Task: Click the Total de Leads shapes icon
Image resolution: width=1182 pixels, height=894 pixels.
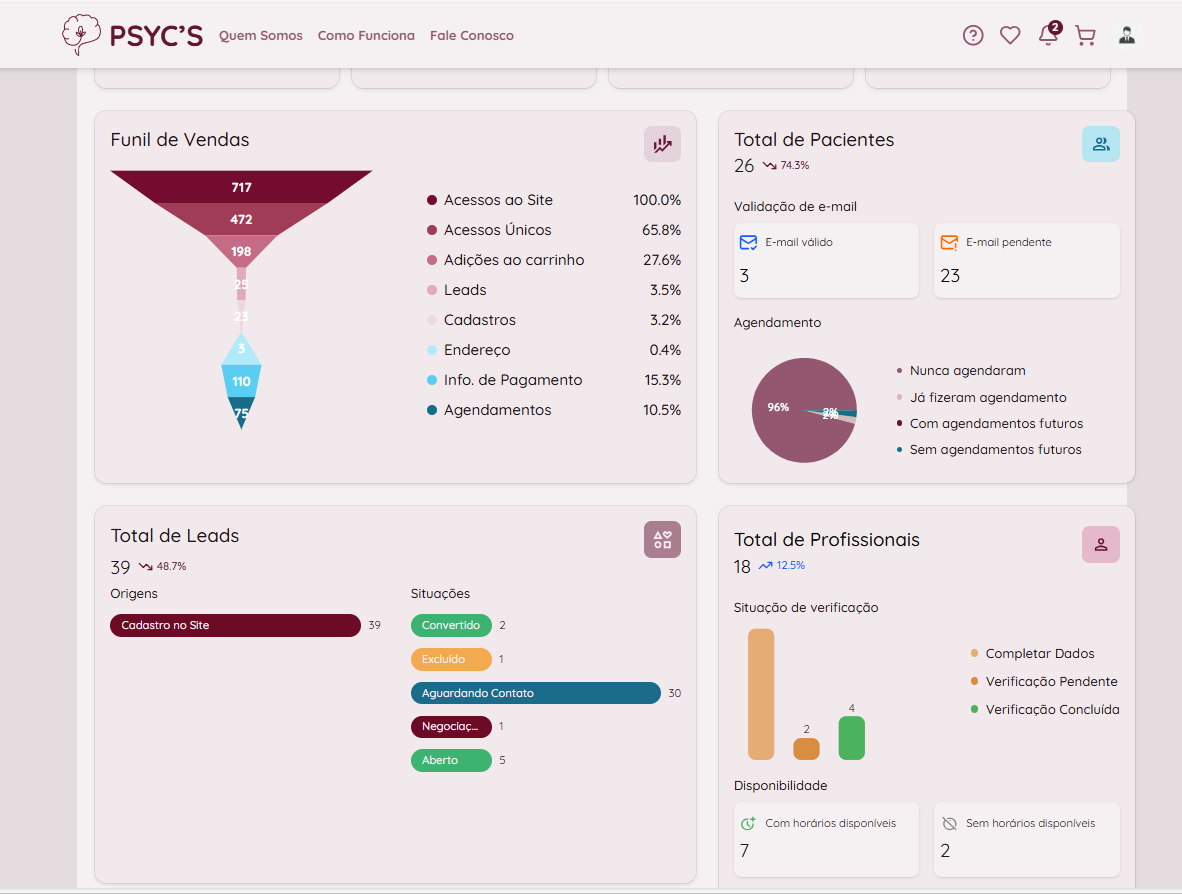Action: click(662, 540)
